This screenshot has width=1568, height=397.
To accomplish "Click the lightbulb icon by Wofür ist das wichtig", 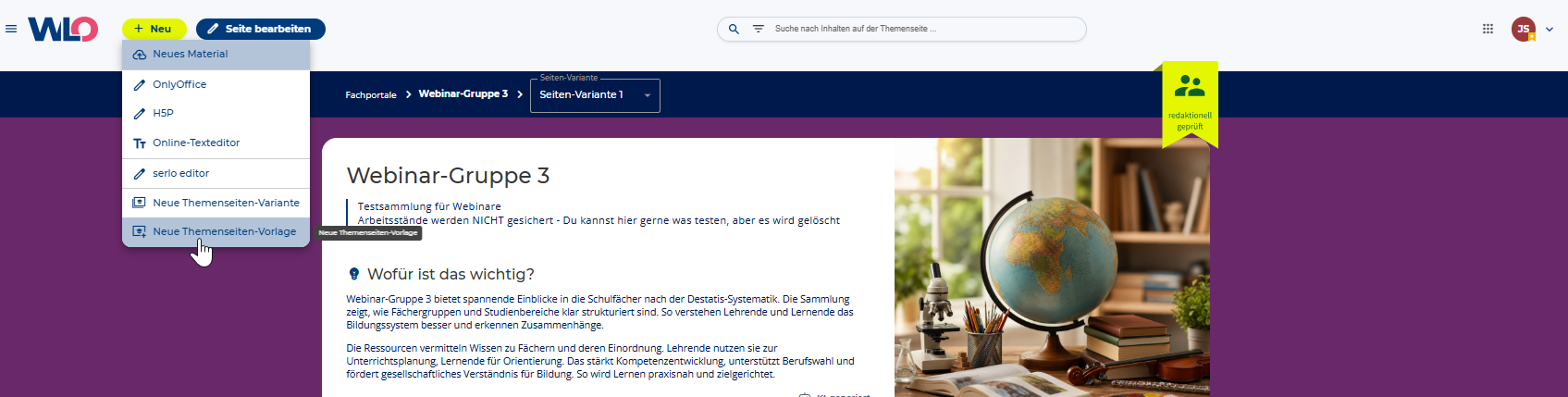I will tap(353, 274).
